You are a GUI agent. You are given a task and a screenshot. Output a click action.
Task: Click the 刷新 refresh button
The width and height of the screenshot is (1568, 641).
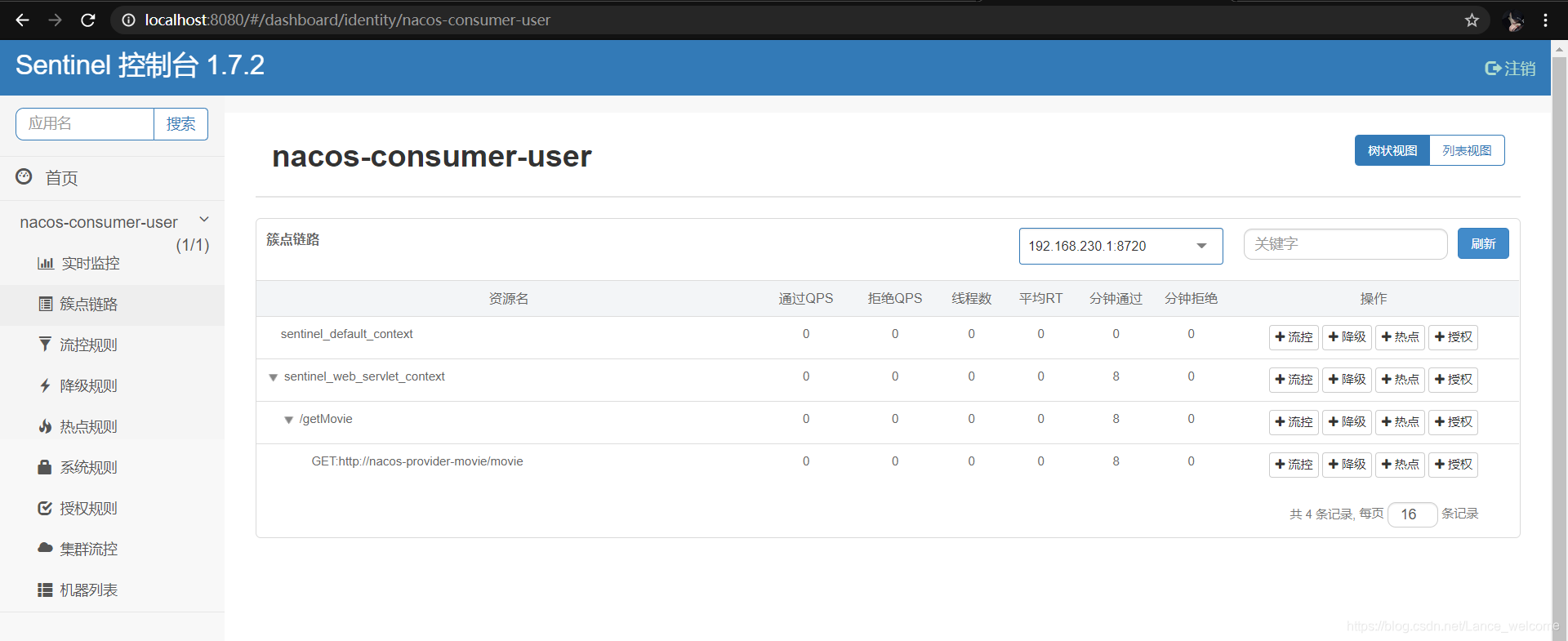click(x=1483, y=243)
